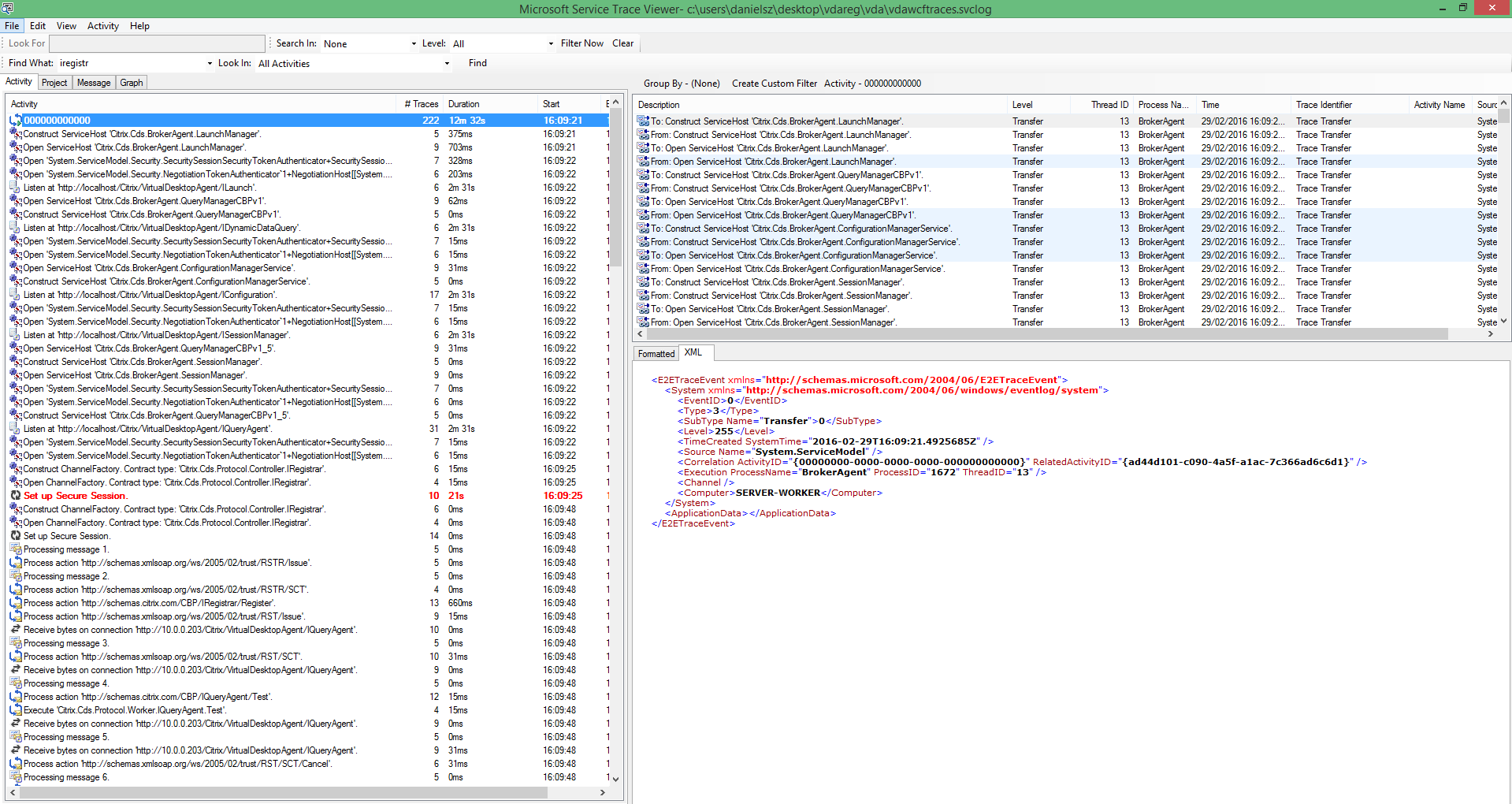The image size is (1512, 804).
Task: Click the Filter Now button
Action: 582,43
